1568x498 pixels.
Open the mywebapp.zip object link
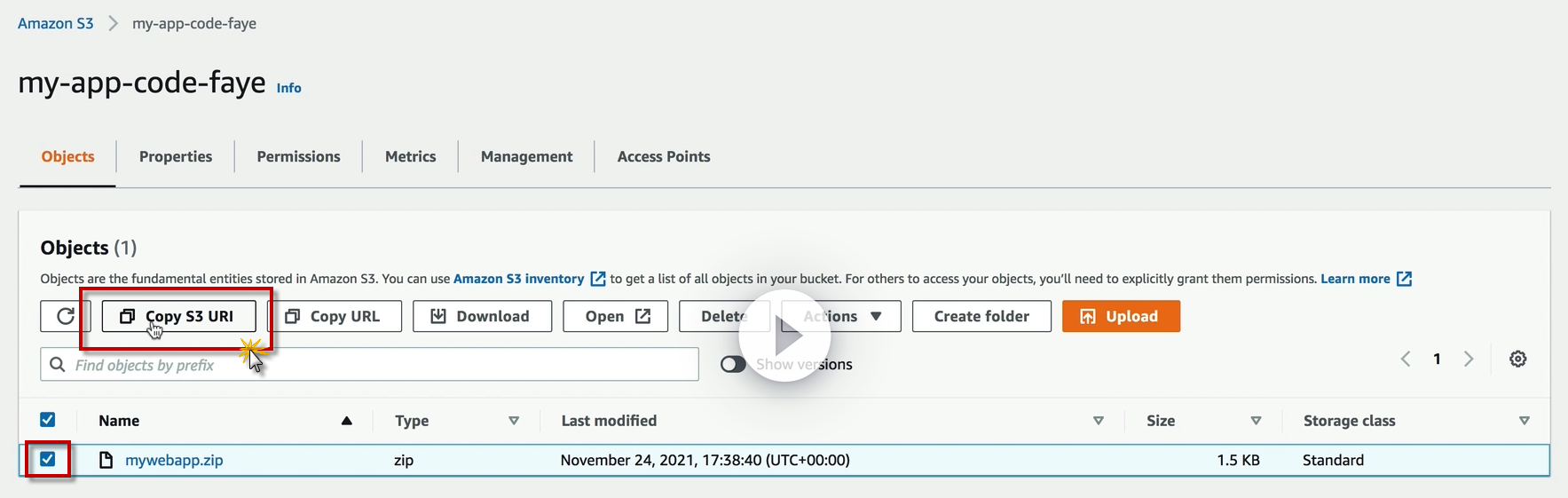174,460
